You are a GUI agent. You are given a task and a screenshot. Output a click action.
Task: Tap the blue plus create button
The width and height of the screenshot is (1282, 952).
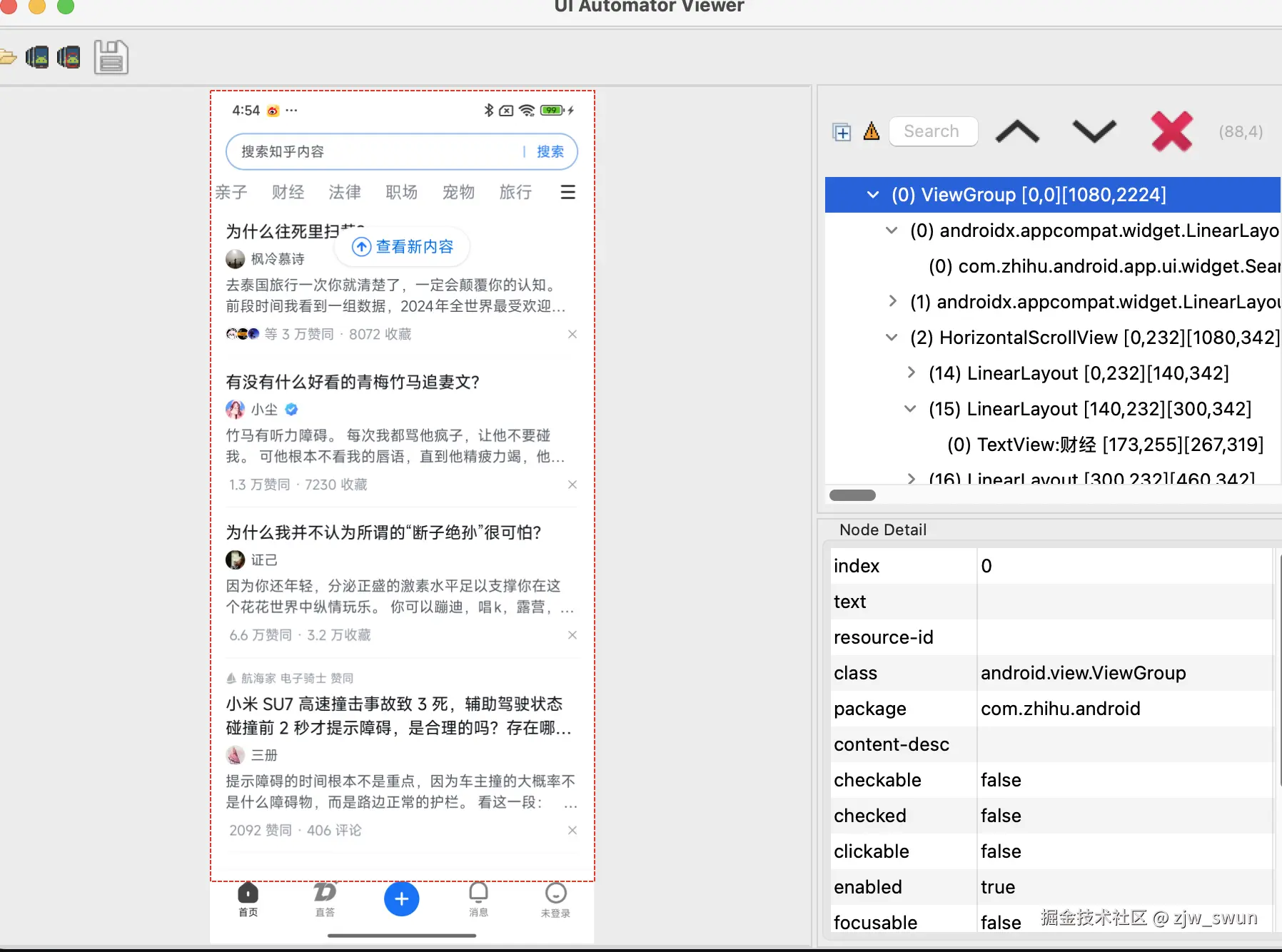(x=402, y=899)
